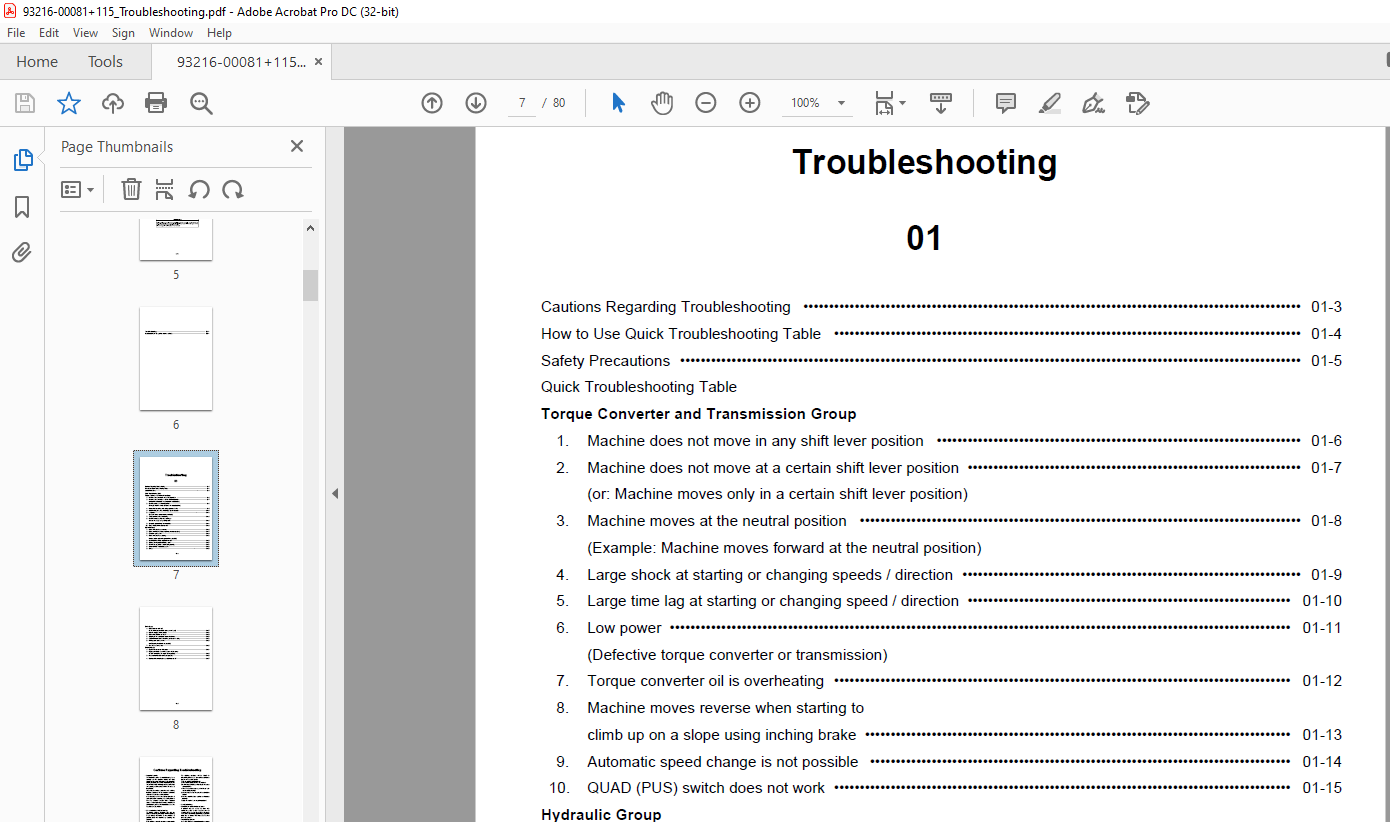Go to next page arrow
The image size is (1390, 822).
coord(476,103)
